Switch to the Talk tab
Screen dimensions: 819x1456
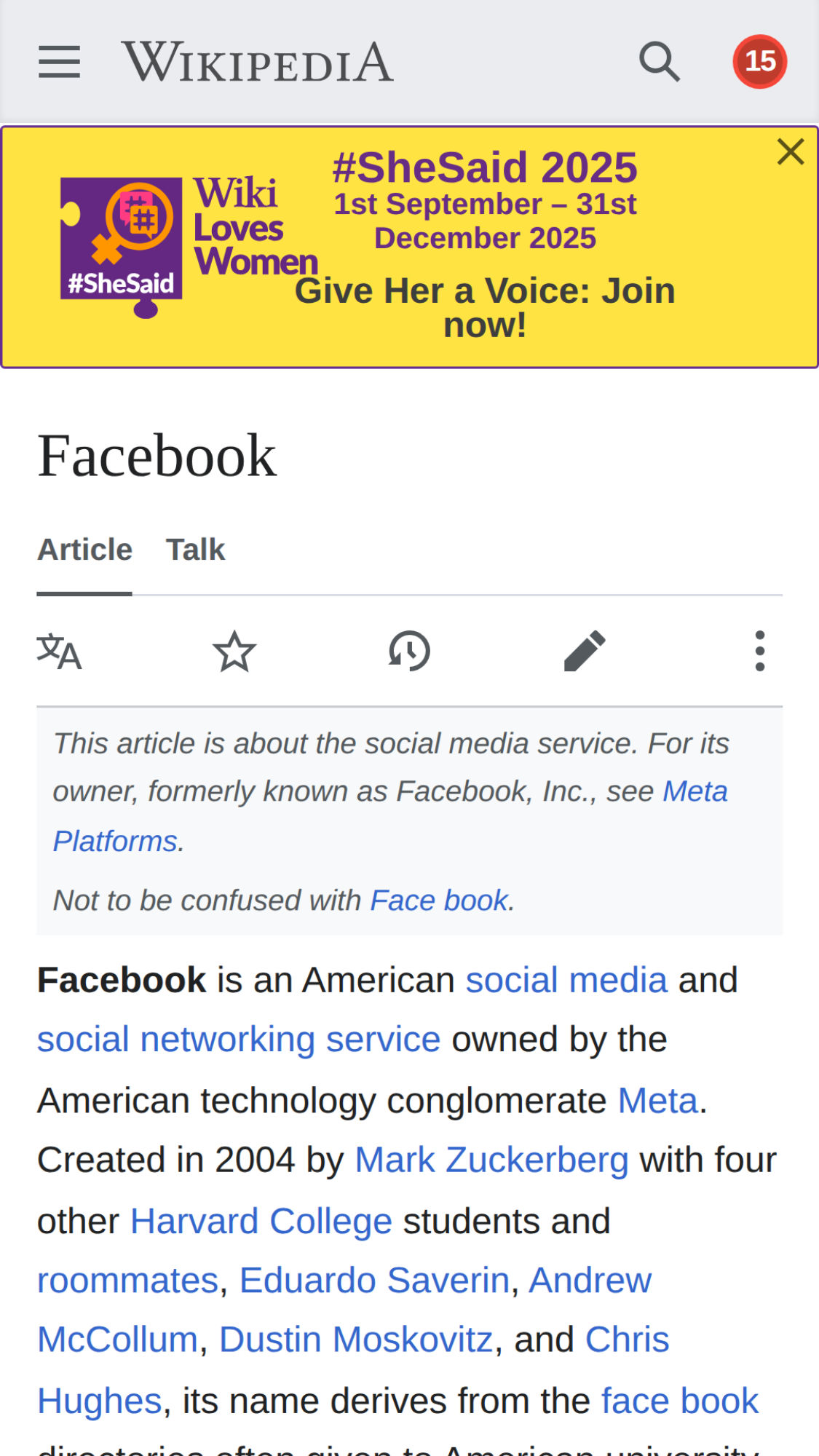pos(195,550)
